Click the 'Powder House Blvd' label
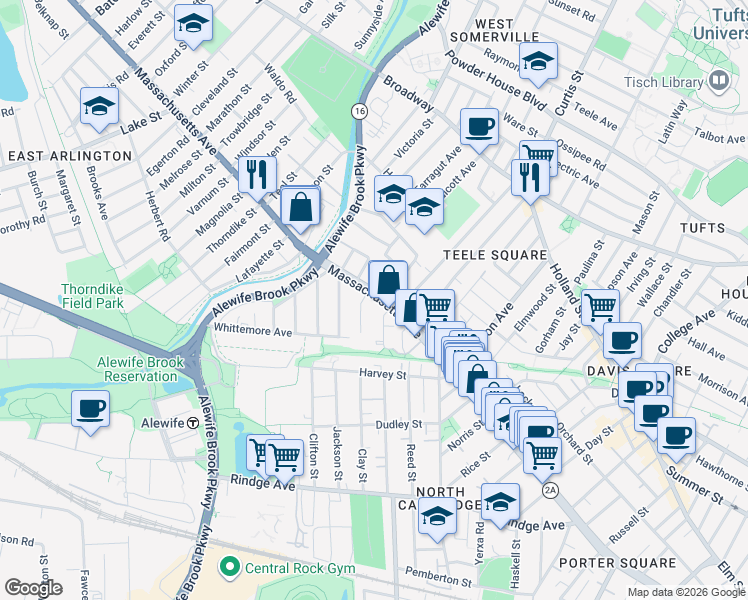Image resolution: width=748 pixels, height=600 pixels. [495, 81]
